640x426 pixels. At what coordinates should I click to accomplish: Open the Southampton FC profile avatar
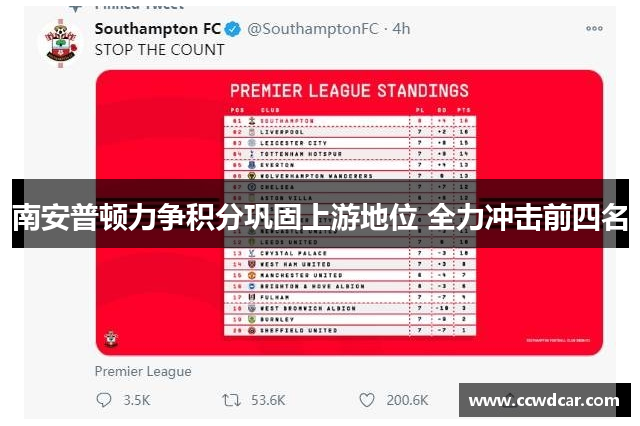[x=60, y=43]
